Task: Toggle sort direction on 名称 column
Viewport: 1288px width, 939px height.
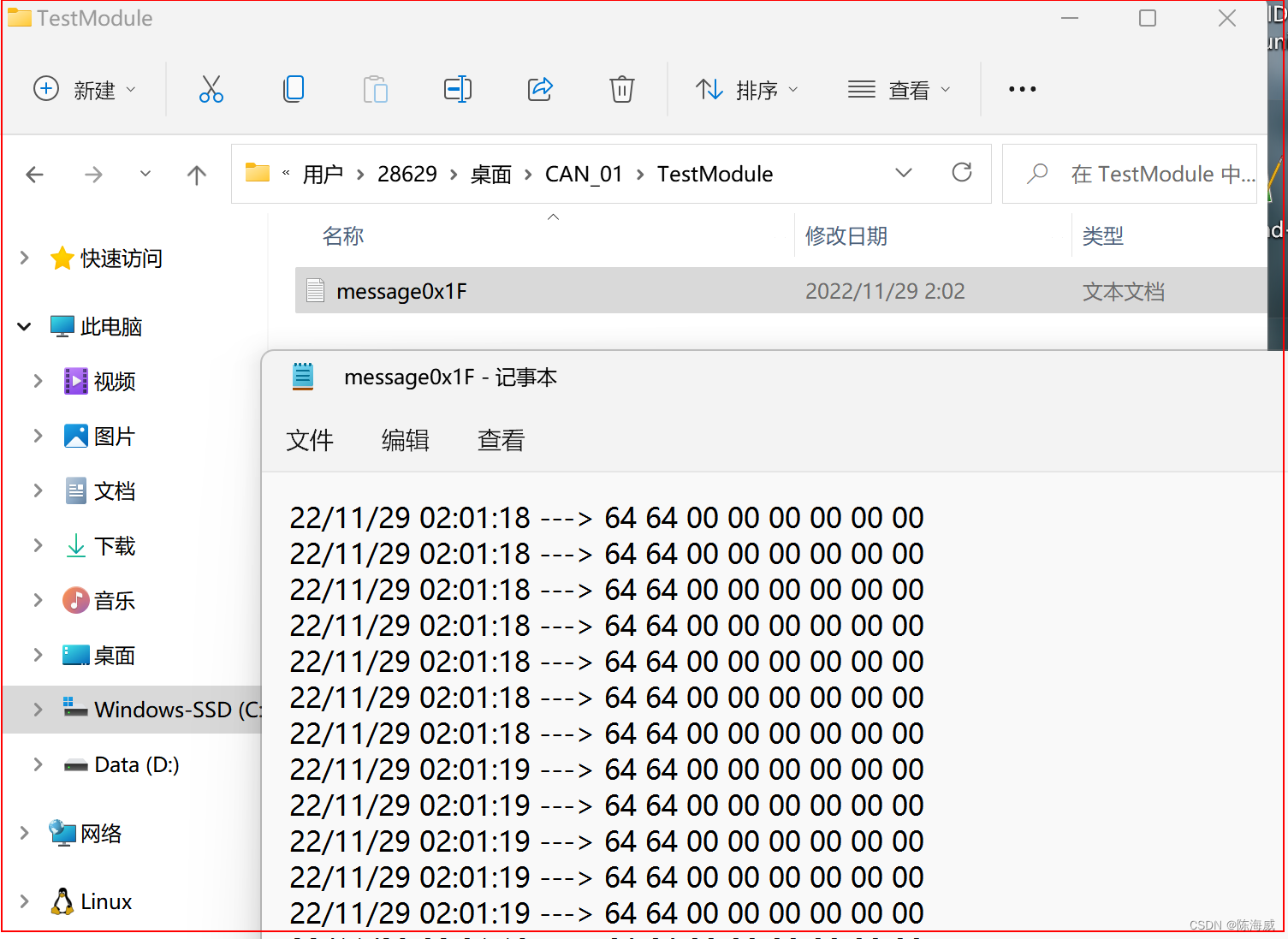Action: pos(343,235)
